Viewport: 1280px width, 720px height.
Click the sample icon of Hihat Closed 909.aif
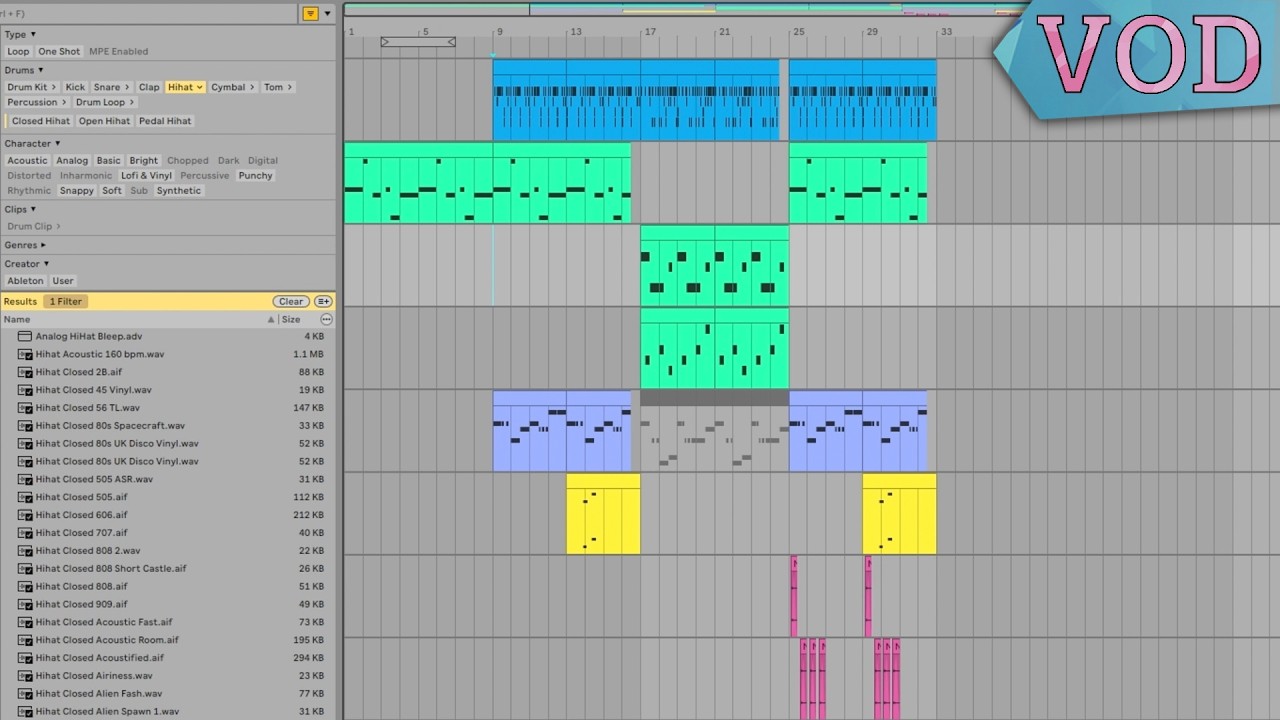[25, 604]
